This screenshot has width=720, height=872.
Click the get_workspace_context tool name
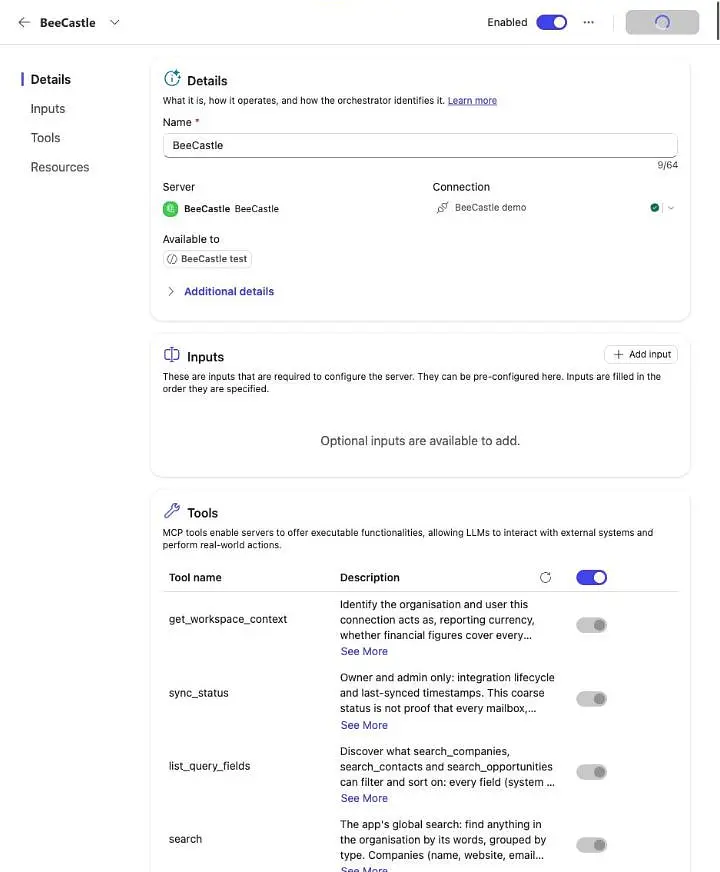pyautogui.click(x=228, y=620)
